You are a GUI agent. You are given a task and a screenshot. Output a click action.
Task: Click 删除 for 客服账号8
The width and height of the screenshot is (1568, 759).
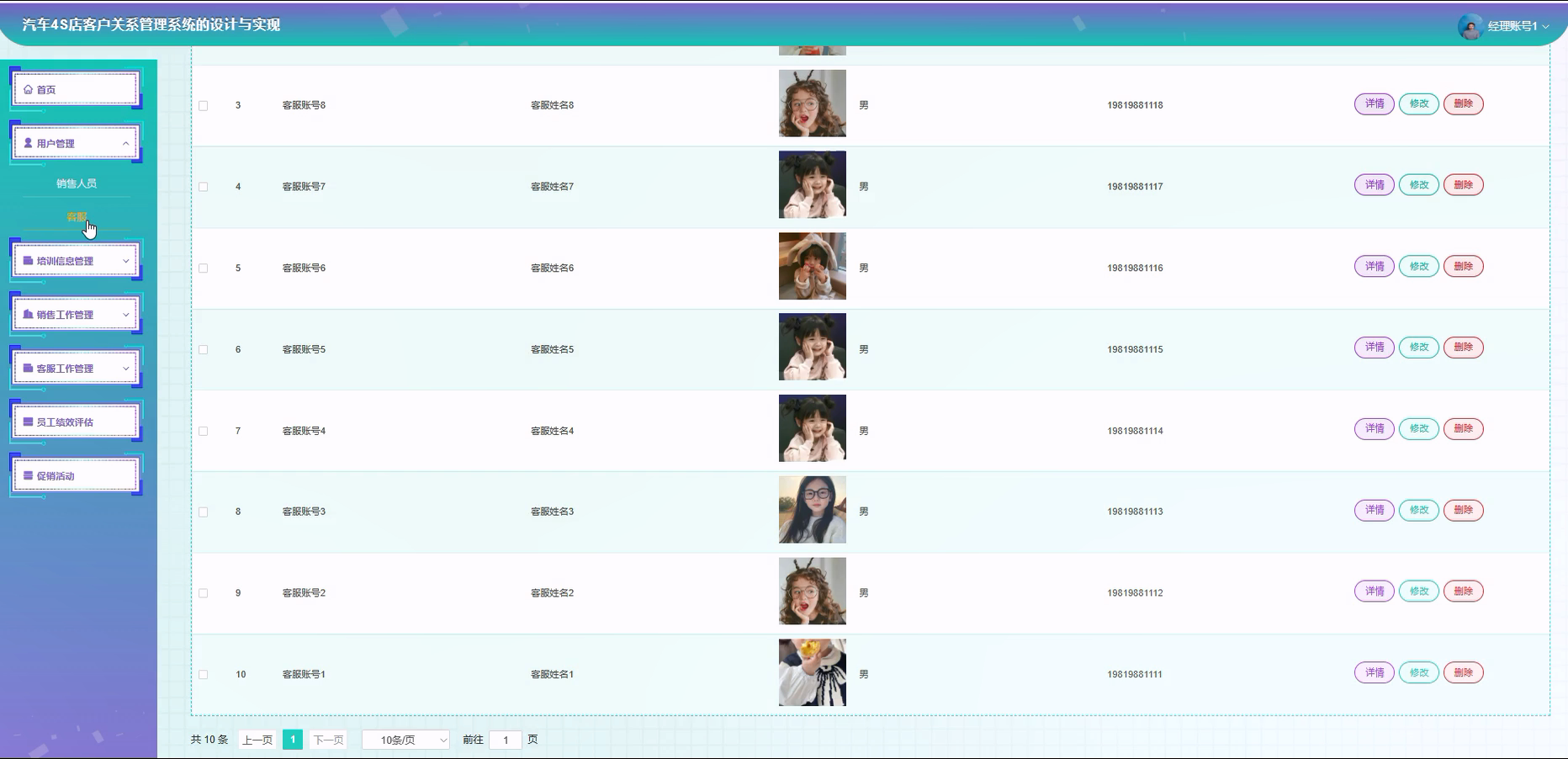(1464, 103)
